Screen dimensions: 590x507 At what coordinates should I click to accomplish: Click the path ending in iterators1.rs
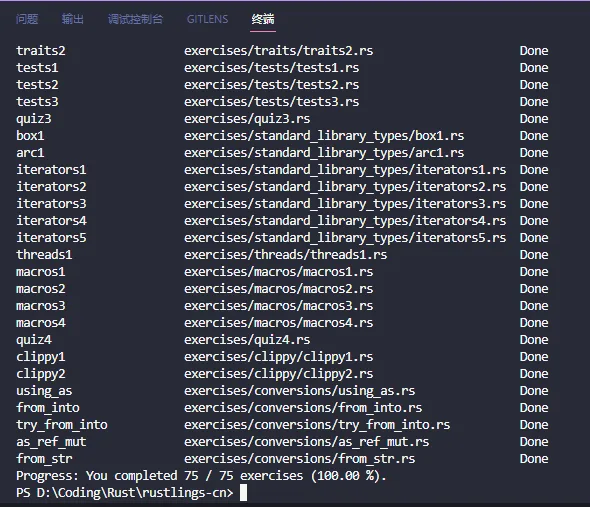pyautogui.click(x=345, y=169)
